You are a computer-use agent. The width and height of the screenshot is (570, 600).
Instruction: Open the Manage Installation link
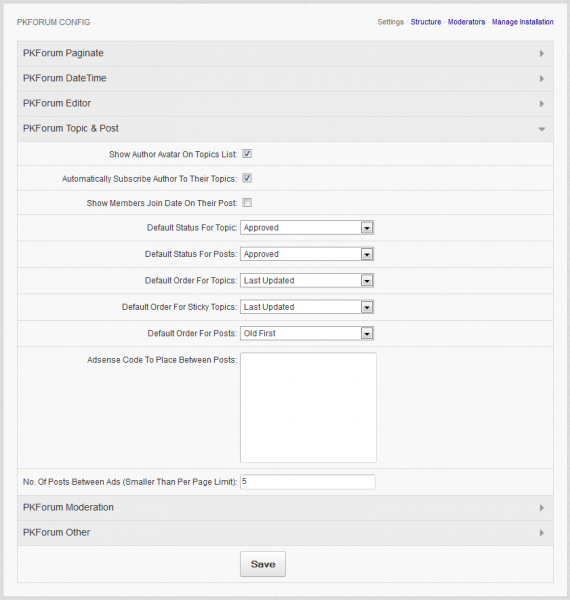click(523, 22)
